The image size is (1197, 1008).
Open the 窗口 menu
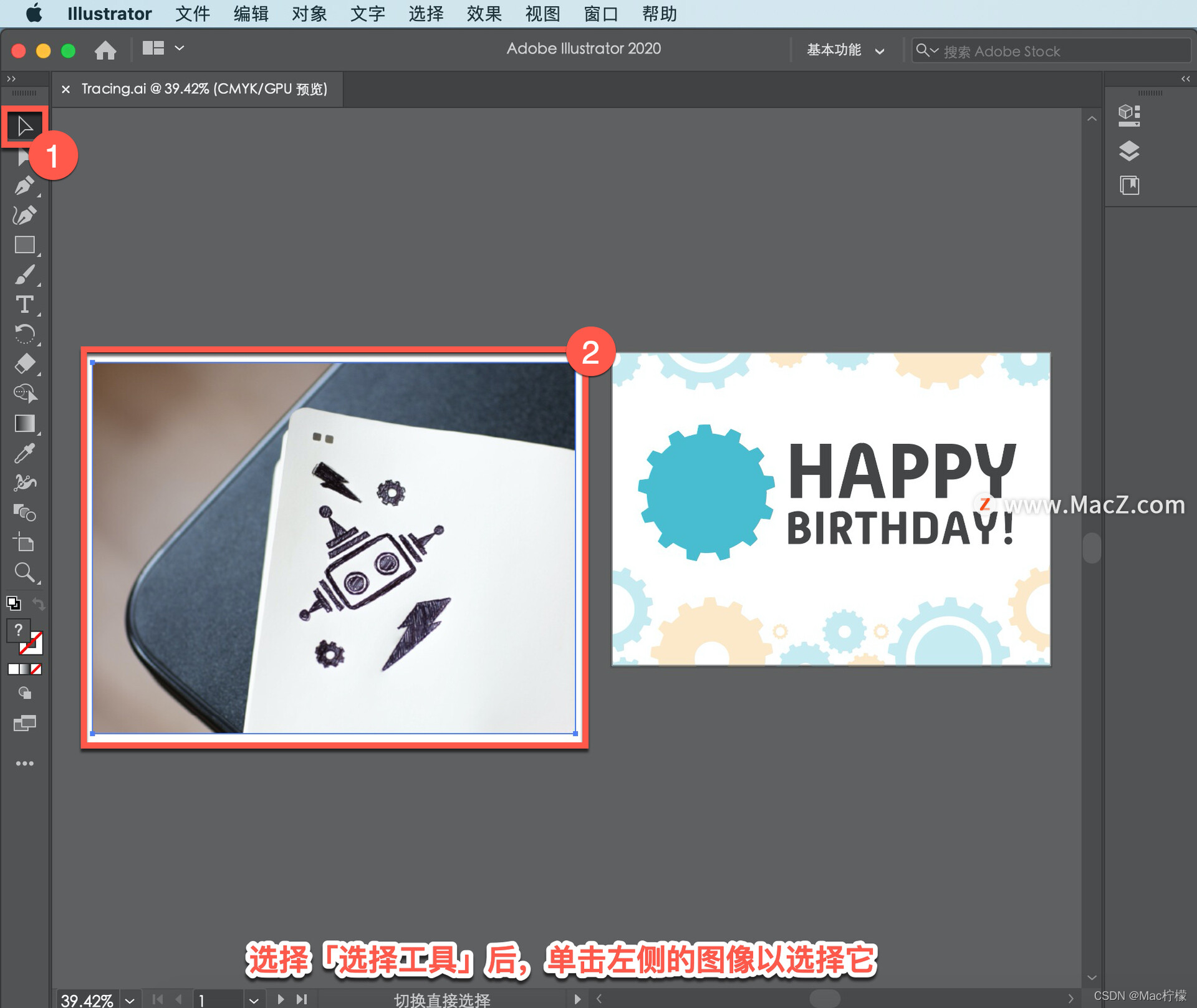pos(600,14)
